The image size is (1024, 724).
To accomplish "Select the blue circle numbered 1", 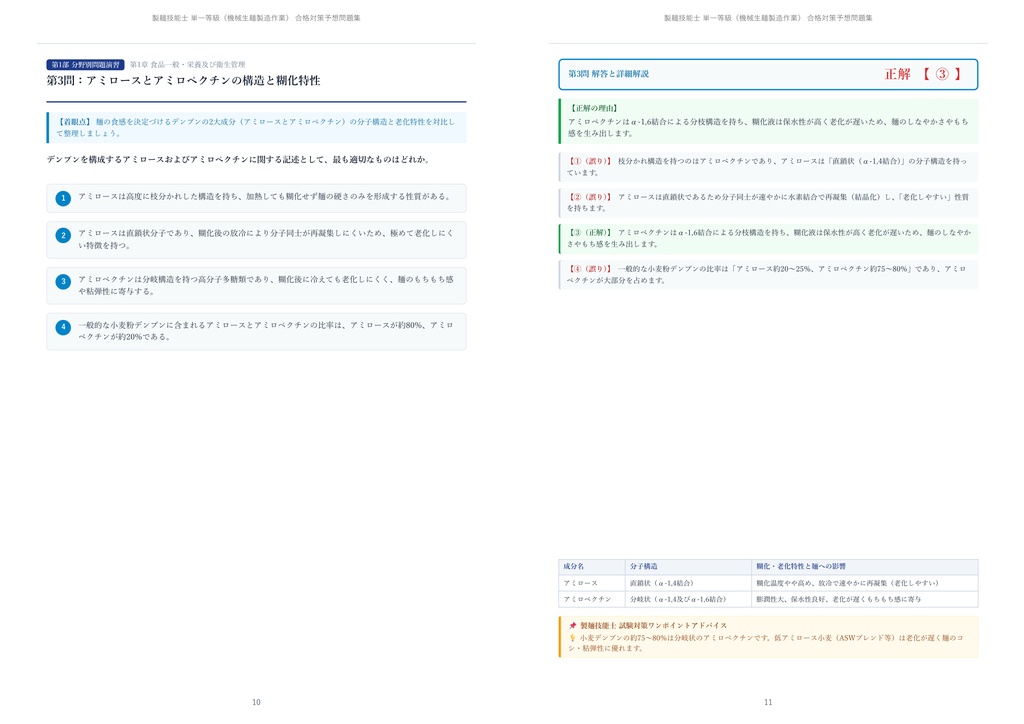I will (x=63, y=198).
